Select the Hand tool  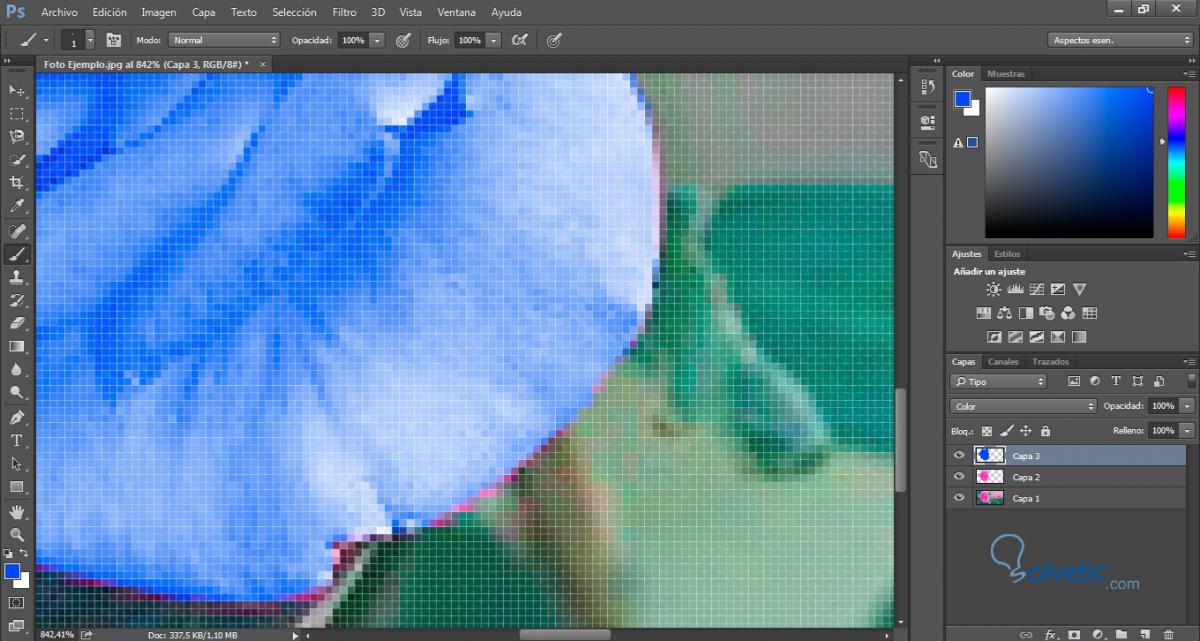click(x=17, y=512)
